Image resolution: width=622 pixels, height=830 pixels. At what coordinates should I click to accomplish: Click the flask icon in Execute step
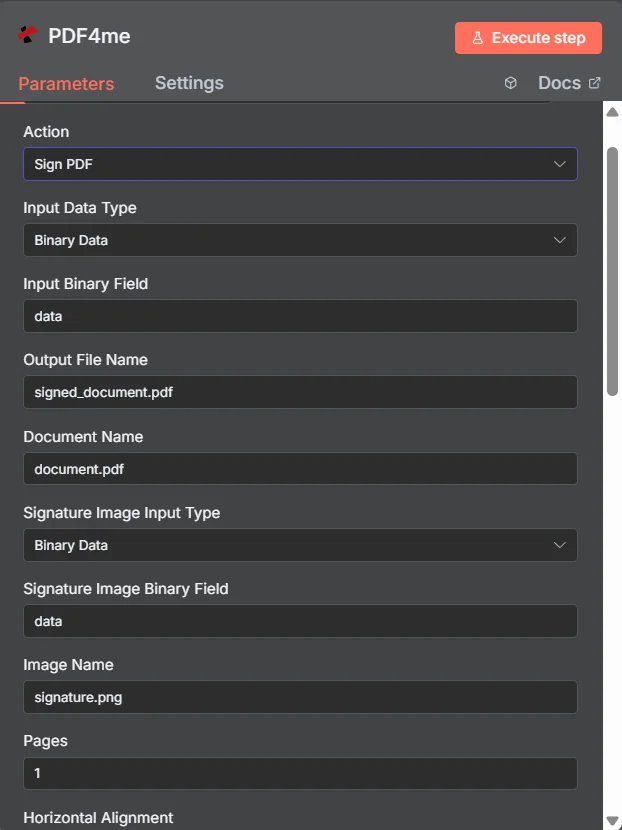[477, 38]
